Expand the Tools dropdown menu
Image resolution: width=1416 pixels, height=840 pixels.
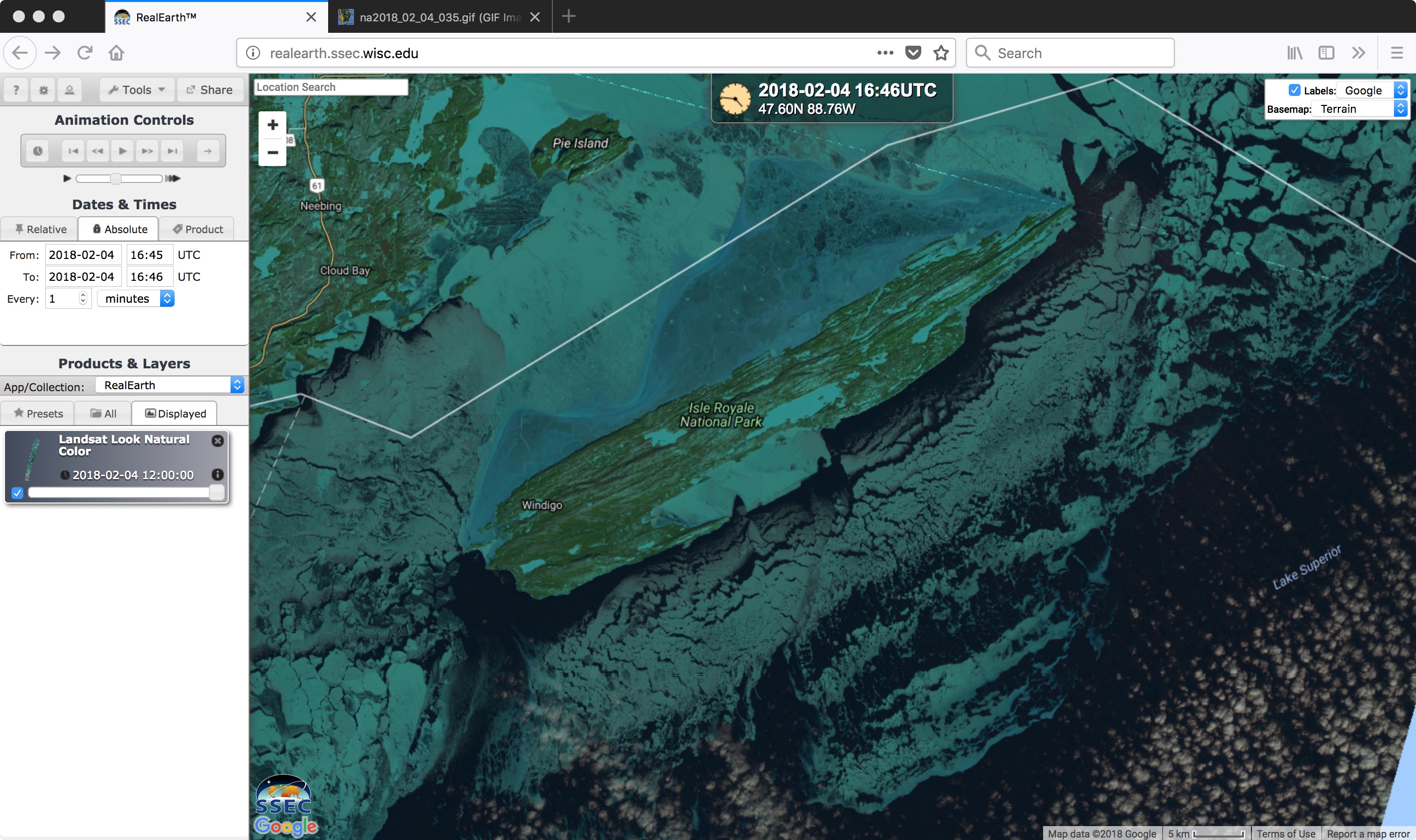pos(136,89)
